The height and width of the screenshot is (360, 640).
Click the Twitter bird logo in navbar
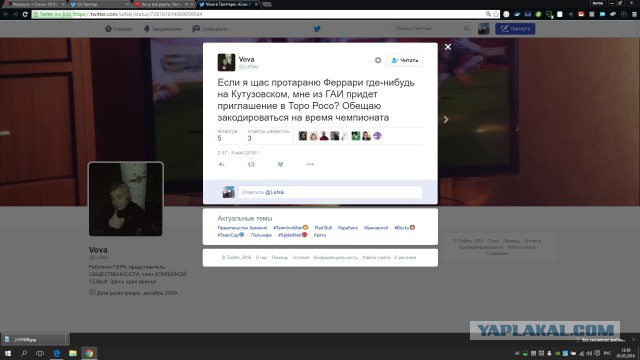(x=317, y=29)
